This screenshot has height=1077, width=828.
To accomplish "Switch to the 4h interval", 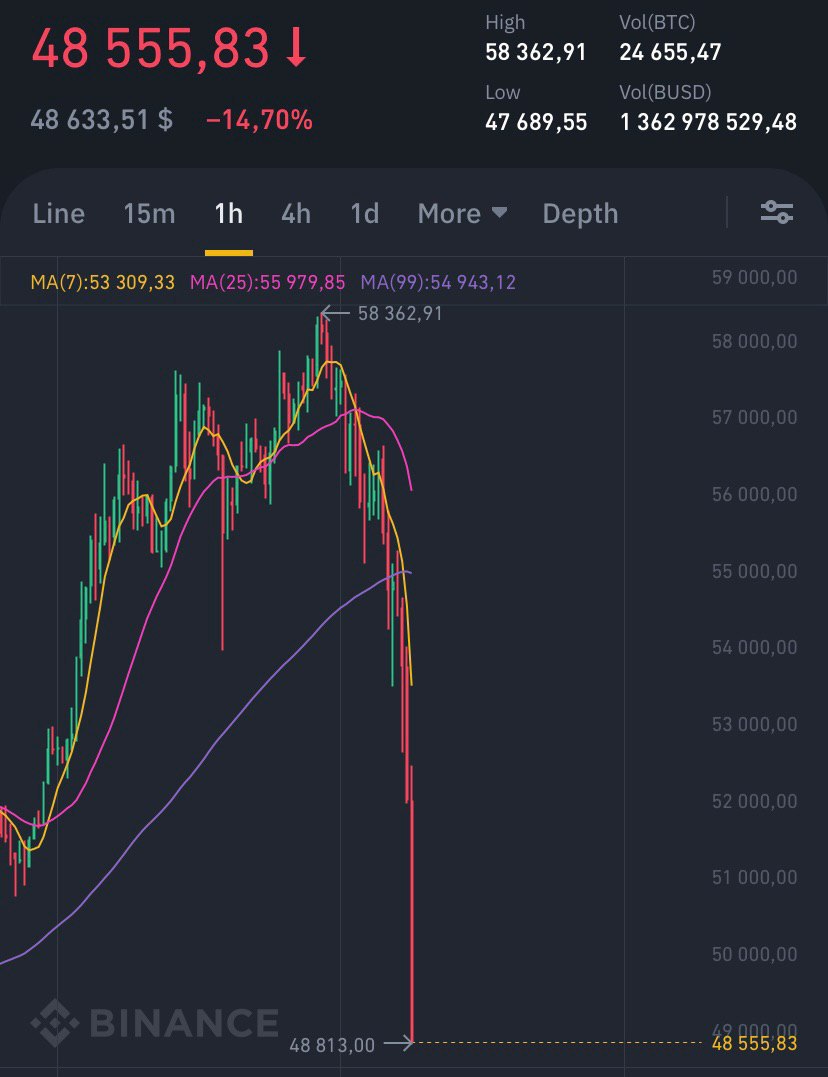I will pos(296,214).
